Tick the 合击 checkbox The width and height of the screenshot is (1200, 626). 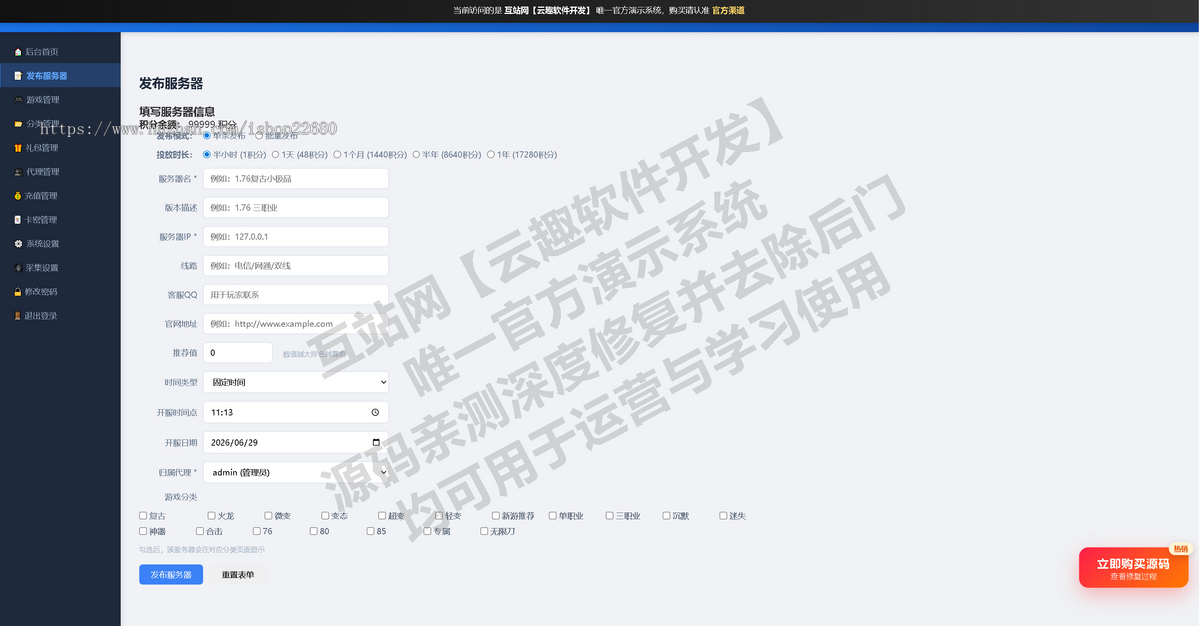pyautogui.click(x=200, y=531)
